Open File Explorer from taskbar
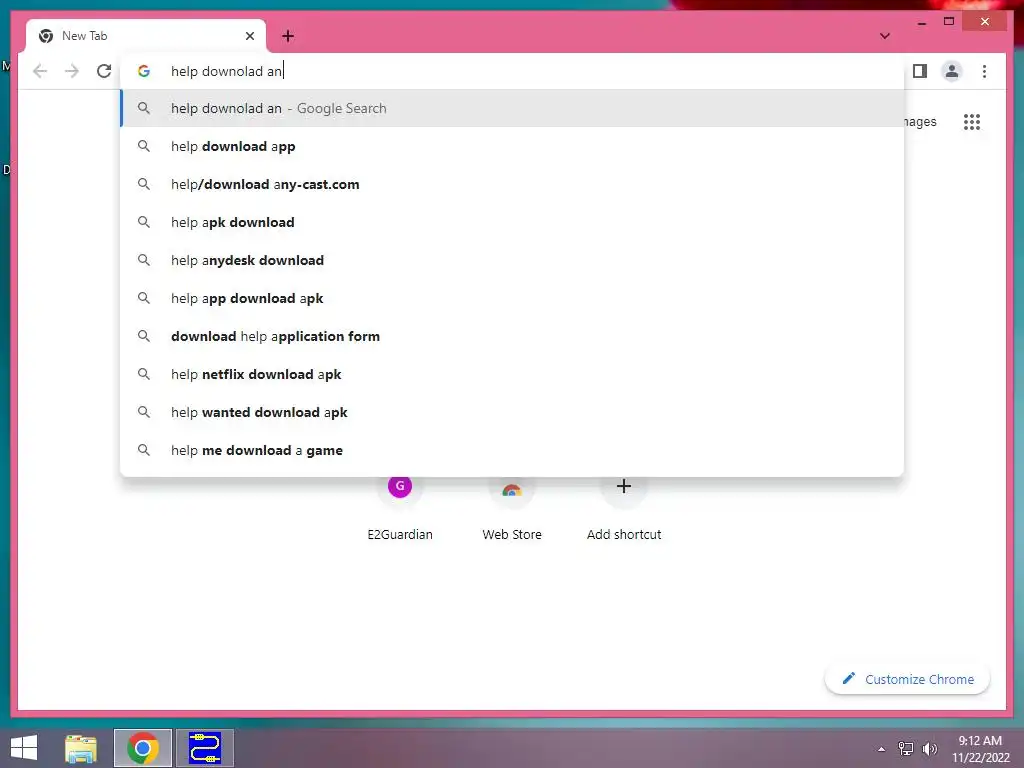Screen dimensions: 1024x768 tap(81, 748)
